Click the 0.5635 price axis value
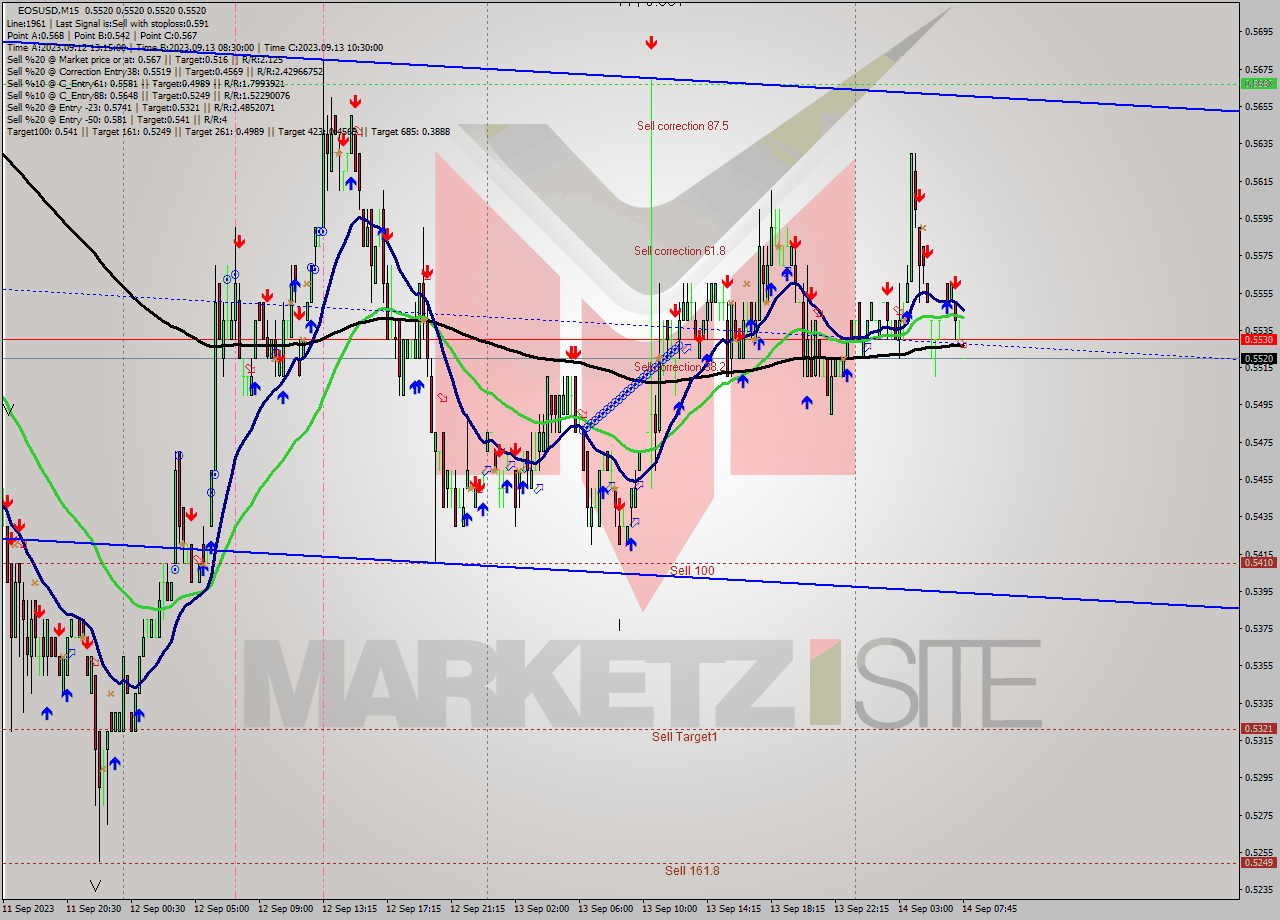The width and height of the screenshot is (1280, 920). 1259,144
